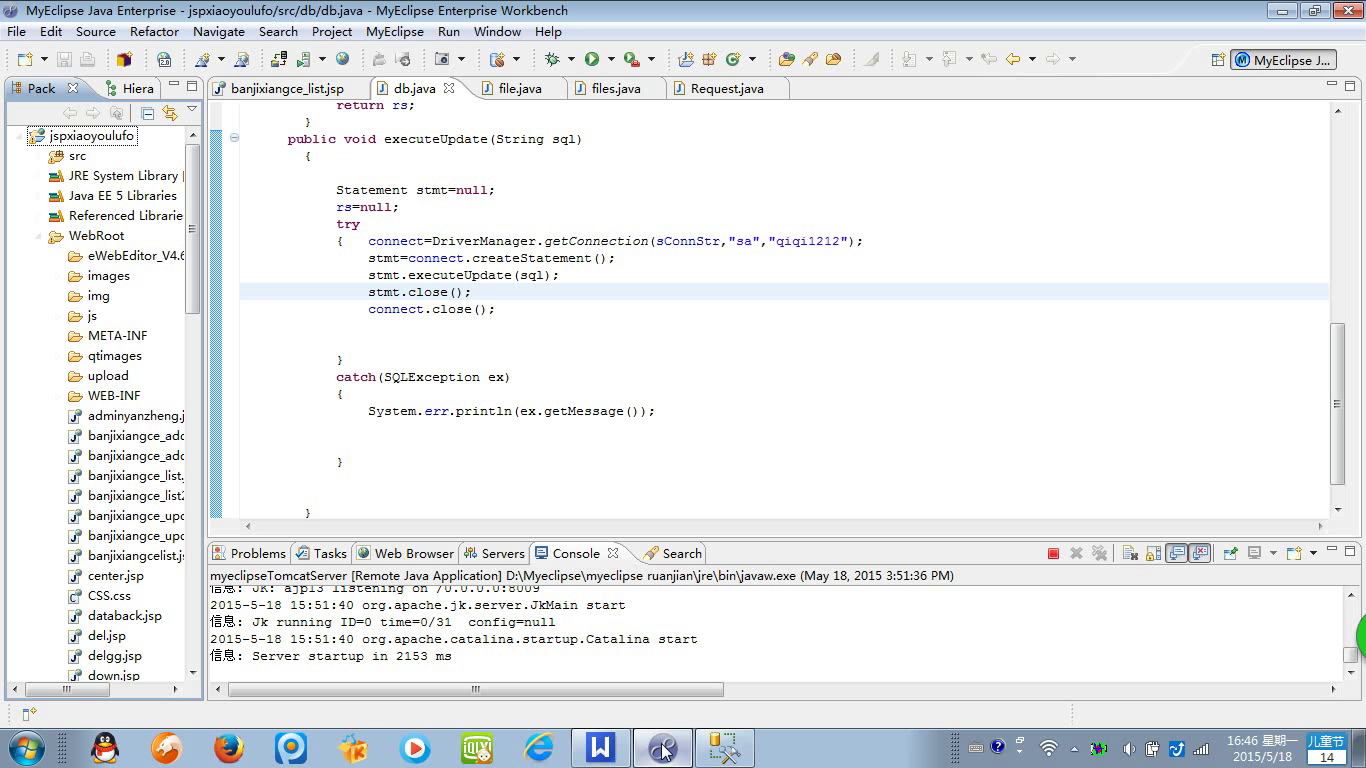The width and height of the screenshot is (1366, 768).
Task: Click the Run External Tools toolbar icon
Action: coord(632,59)
